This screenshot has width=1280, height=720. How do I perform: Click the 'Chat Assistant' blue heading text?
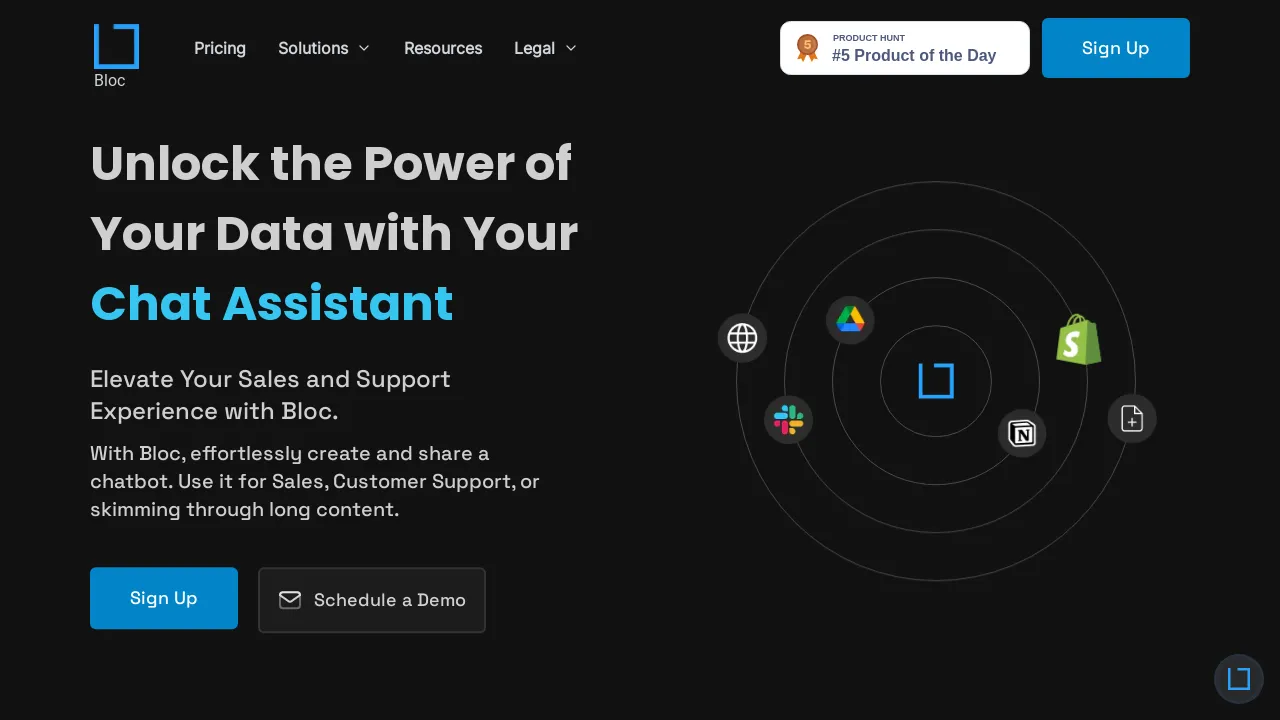(x=272, y=303)
